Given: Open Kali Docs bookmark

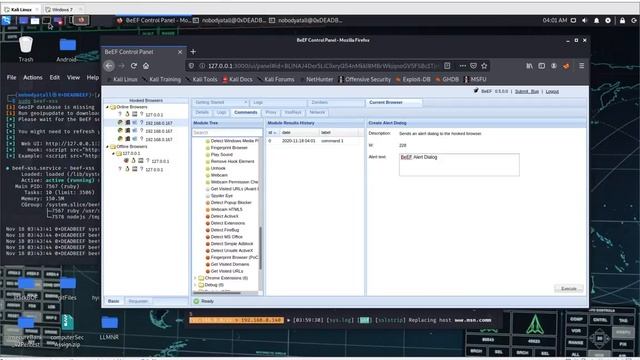Looking at the screenshot, I should pos(238,79).
